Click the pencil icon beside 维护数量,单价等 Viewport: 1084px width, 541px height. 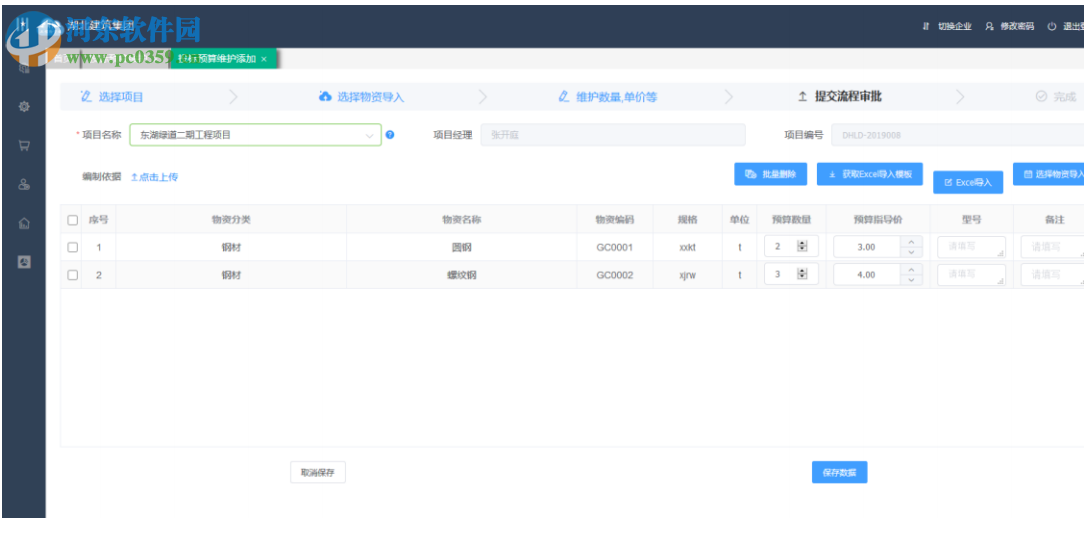pos(564,97)
